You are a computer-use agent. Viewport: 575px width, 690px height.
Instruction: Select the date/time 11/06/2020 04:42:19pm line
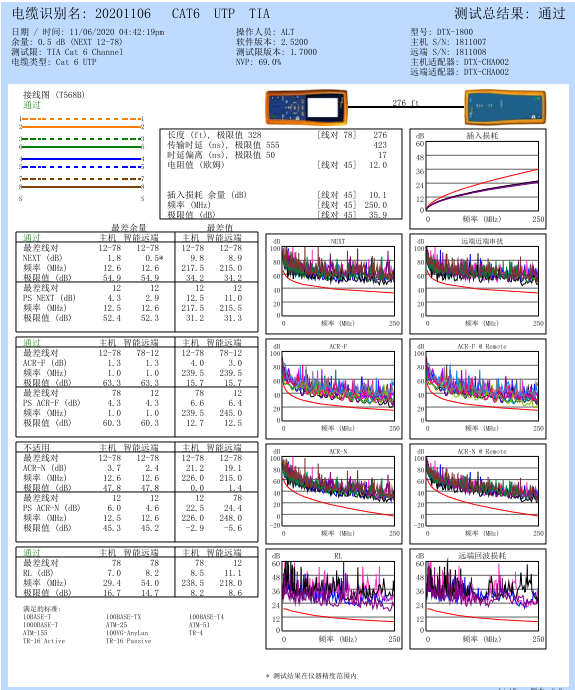tap(88, 32)
